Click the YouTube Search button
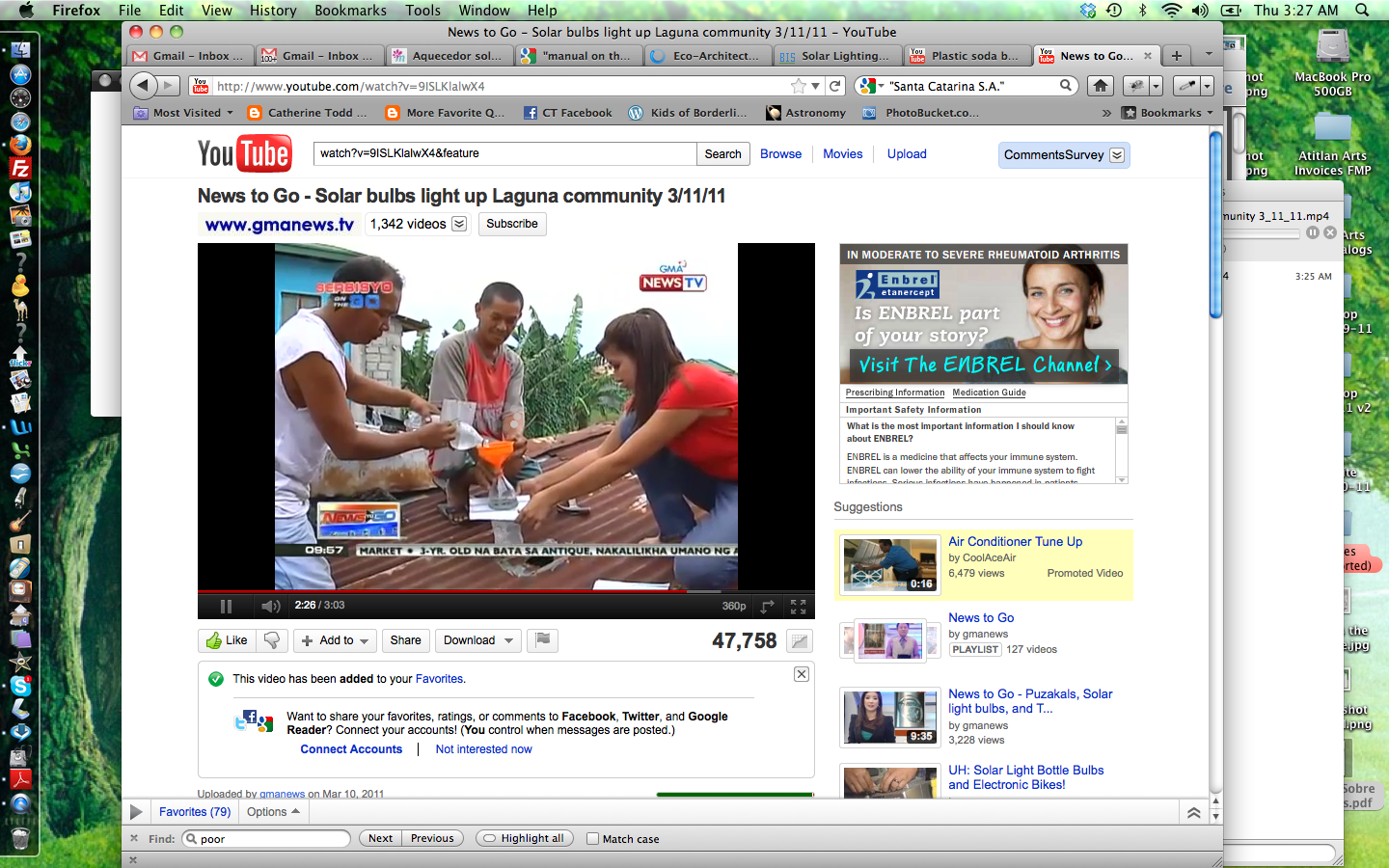The width and height of the screenshot is (1389, 868). click(x=722, y=154)
